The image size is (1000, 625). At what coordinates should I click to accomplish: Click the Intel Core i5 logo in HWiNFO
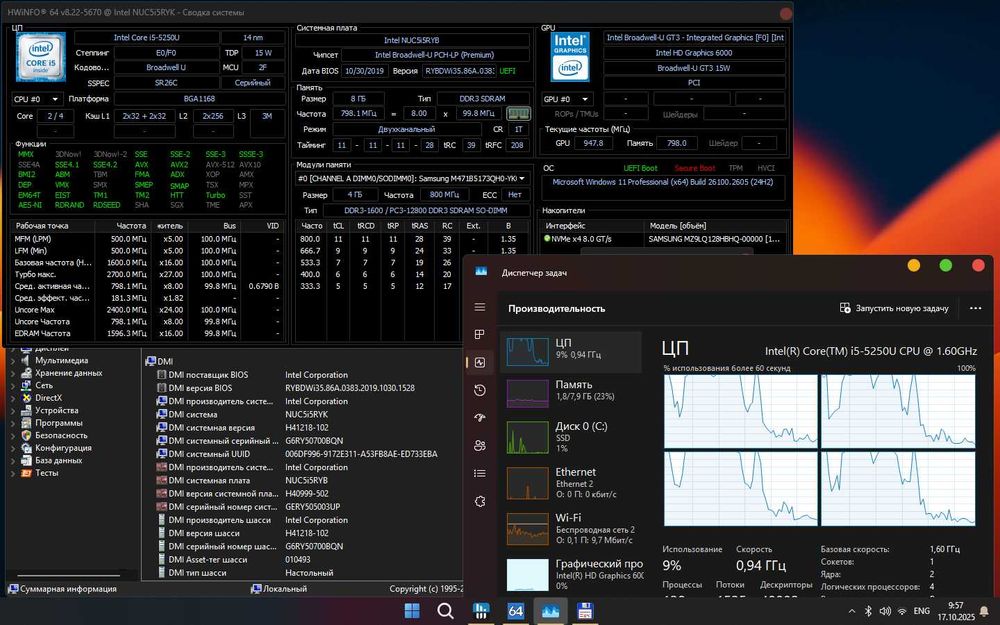point(41,57)
